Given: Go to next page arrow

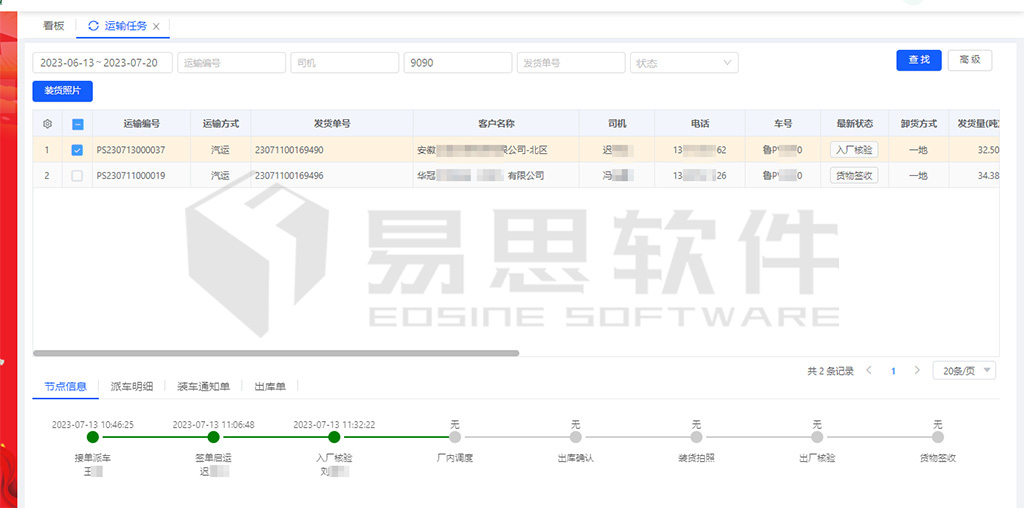Looking at the screenshot, I should (x=917, y=371).
